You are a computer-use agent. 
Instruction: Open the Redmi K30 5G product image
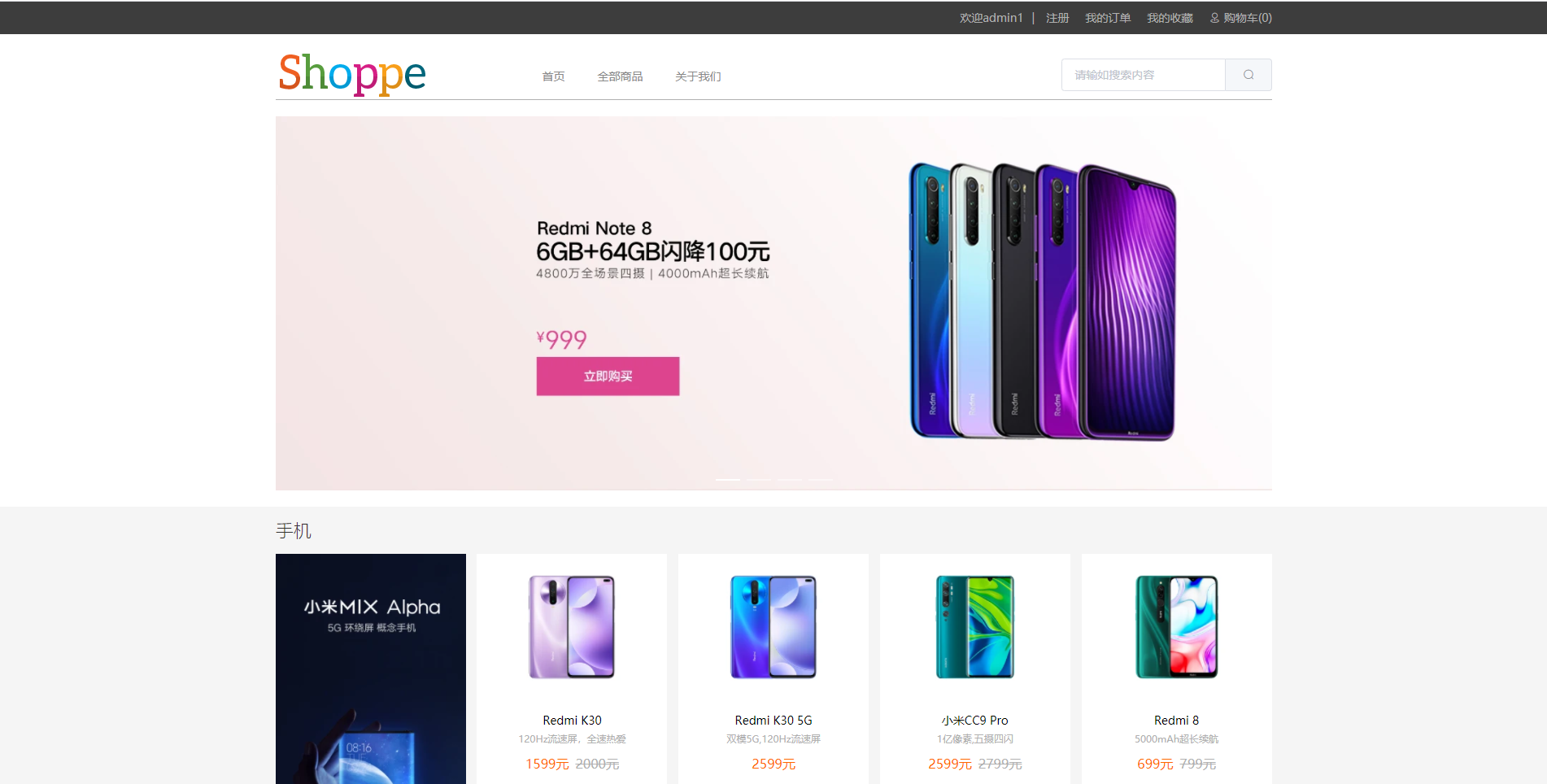(773, 627)
